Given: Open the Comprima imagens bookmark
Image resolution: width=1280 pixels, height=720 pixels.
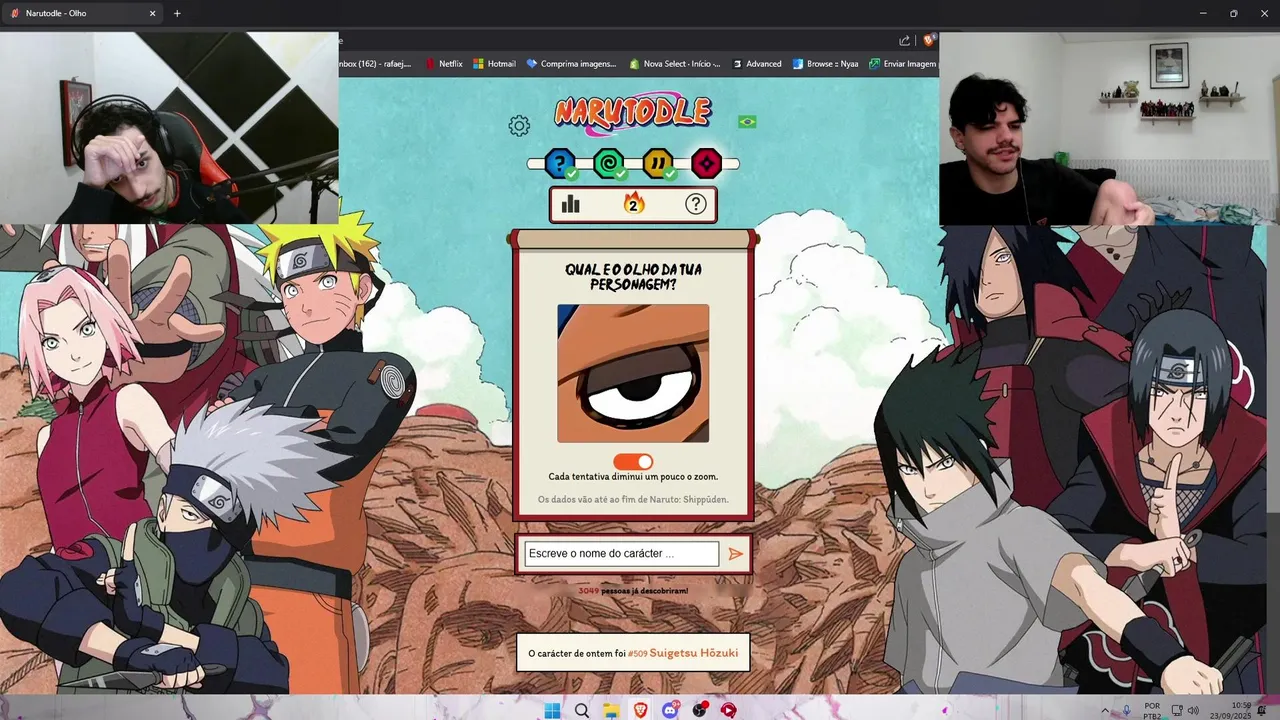Looking at the screenshot, I should (571, 63).
